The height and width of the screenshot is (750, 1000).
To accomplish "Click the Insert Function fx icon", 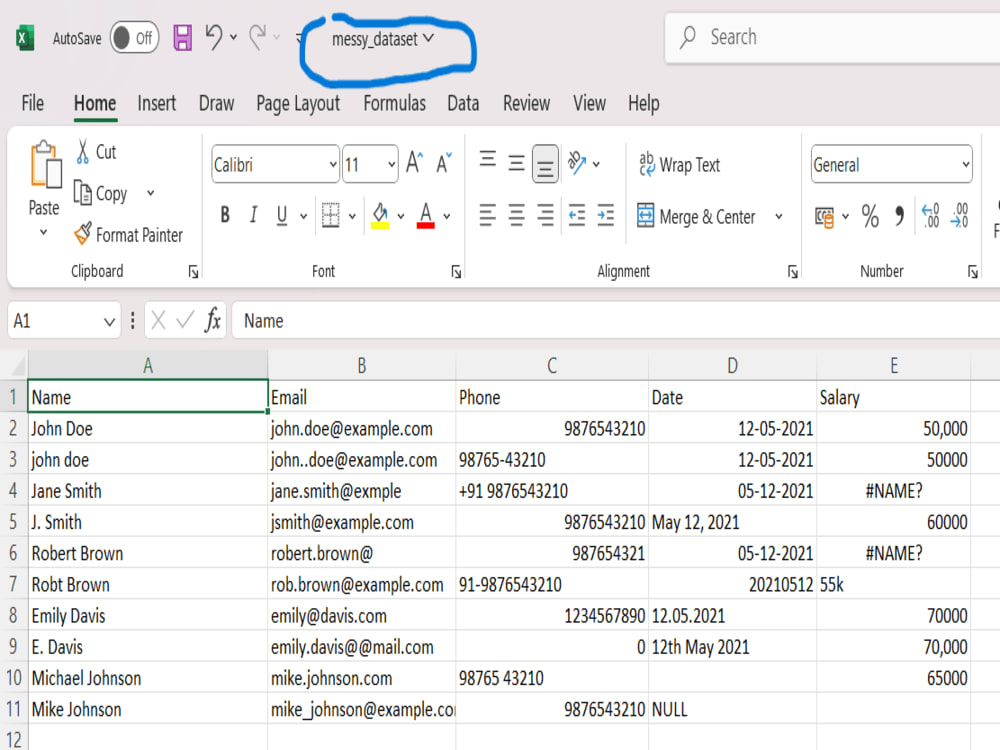I will tap(213, 320).
